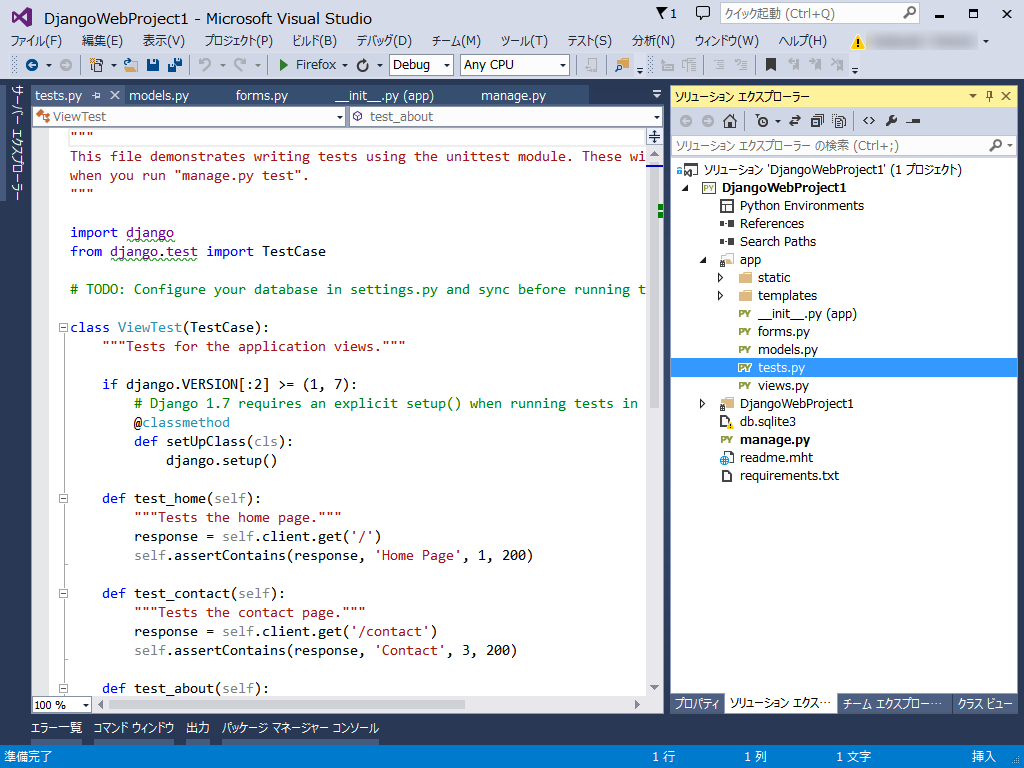
Task: Open Properties via the wrench icon
Action: pyautogui.click(x=891, y=121)
